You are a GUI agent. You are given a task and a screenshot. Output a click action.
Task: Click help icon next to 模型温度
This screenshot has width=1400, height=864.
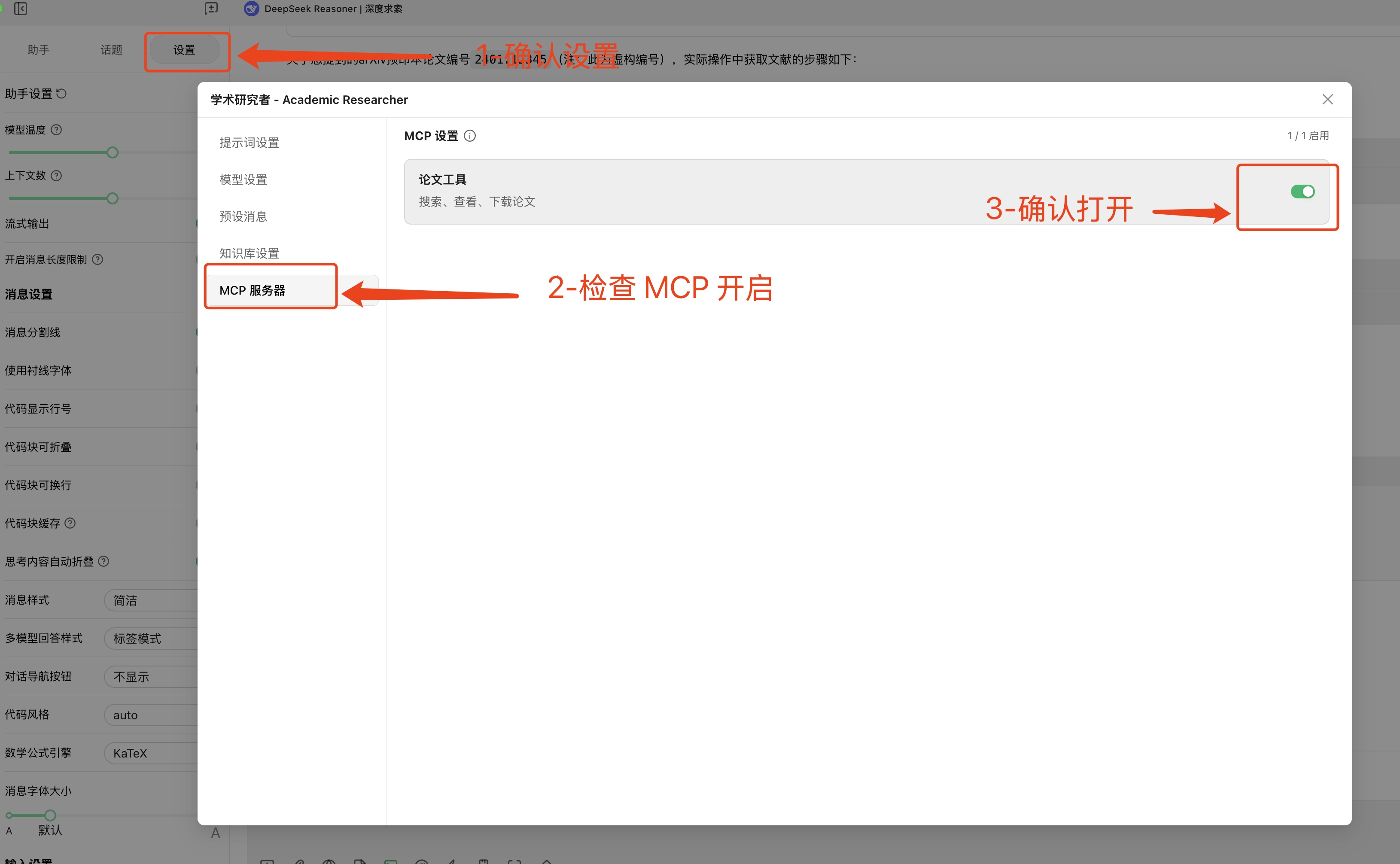pyautogui.click(x=56, y=130)
